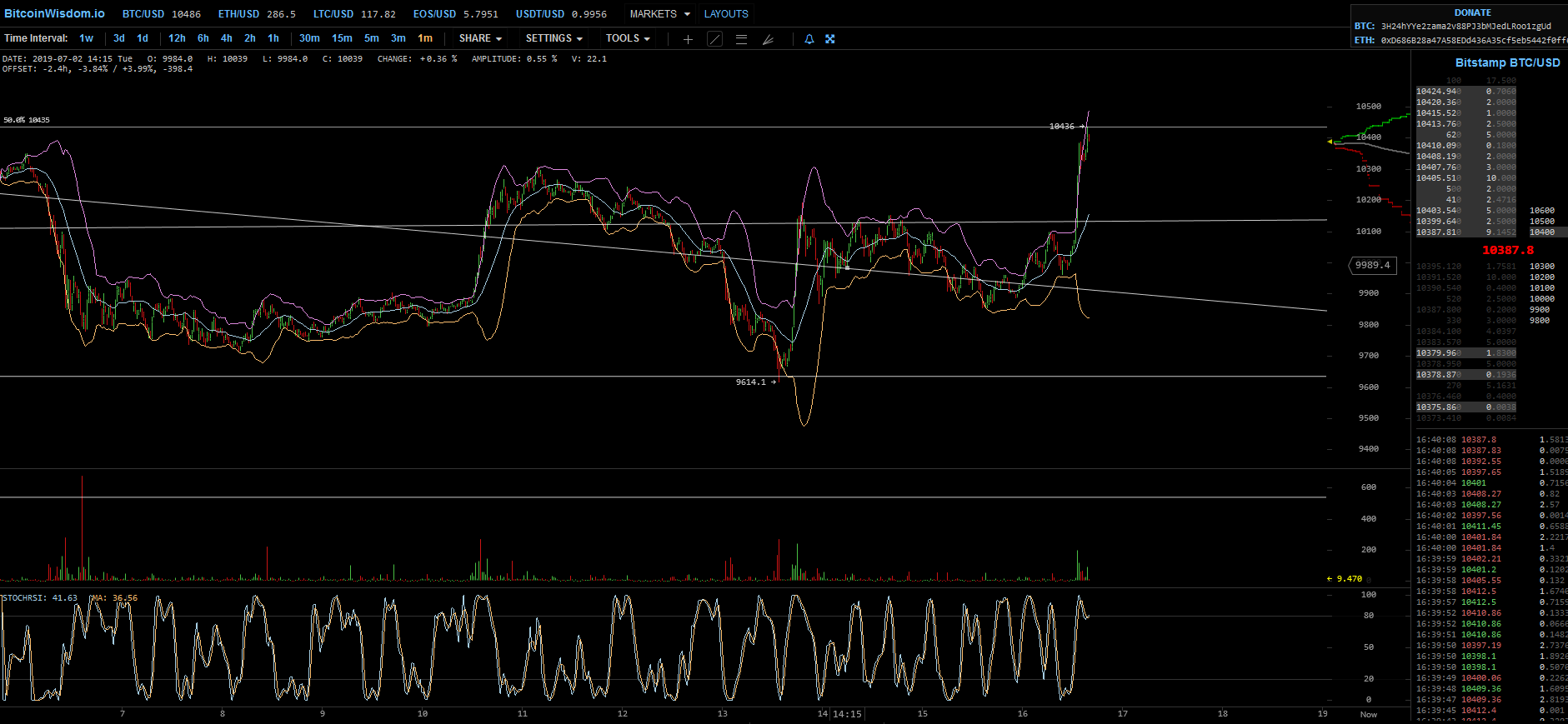Image resolution: width=1568 pixels, height=724 pixels.
Task: Click the 10379.96 bid order row
Action: point(1466,353)
